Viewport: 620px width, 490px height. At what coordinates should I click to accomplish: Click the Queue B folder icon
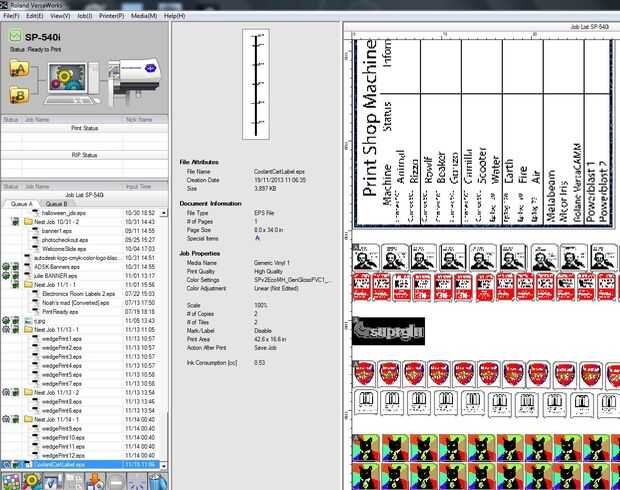coord(20,95)
